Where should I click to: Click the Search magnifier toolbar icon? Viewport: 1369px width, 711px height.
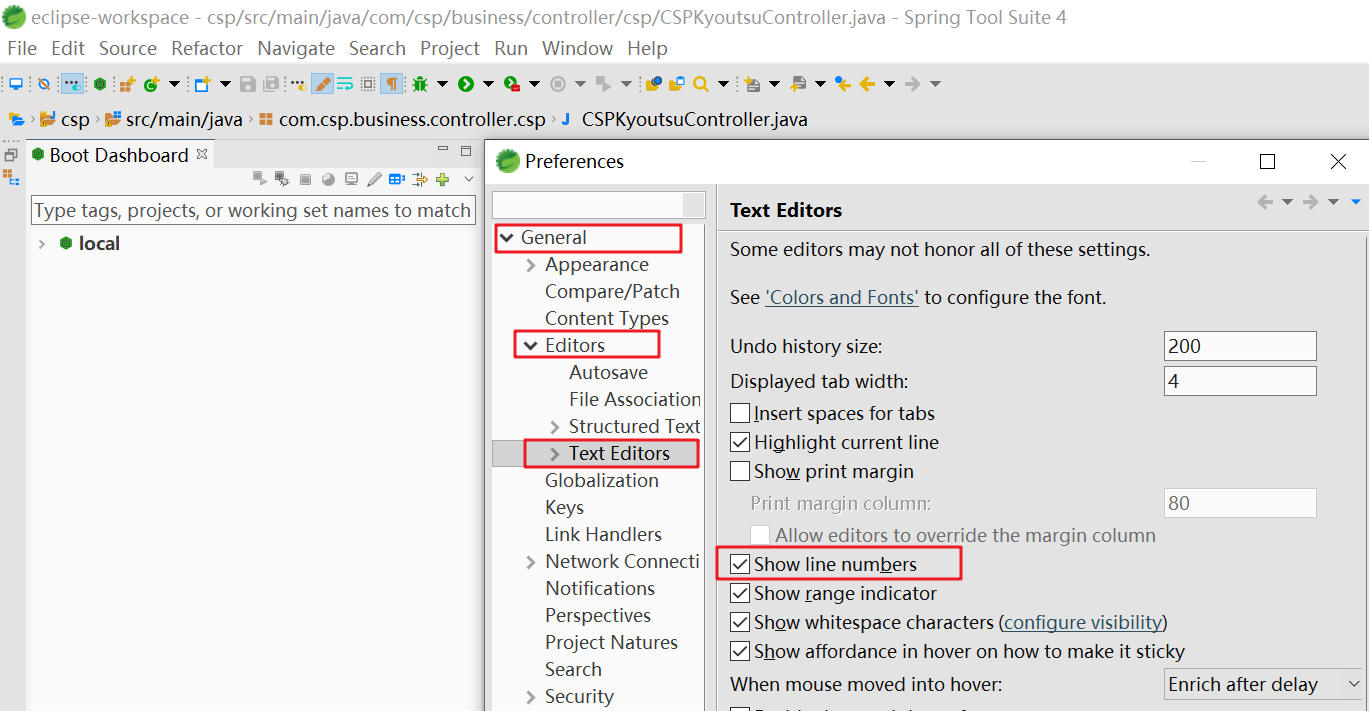click(701, 84)
